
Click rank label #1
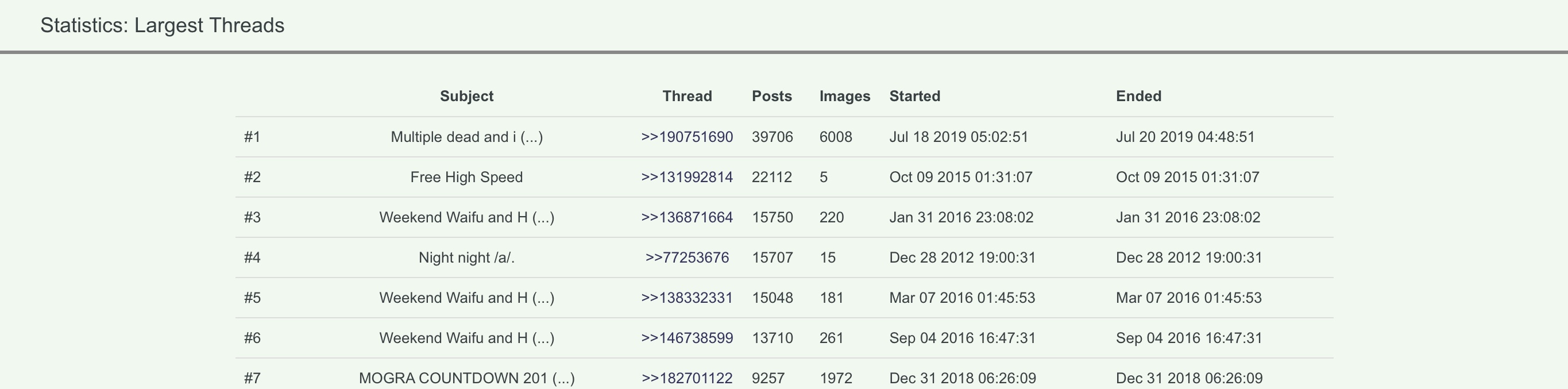pos(252,137)
